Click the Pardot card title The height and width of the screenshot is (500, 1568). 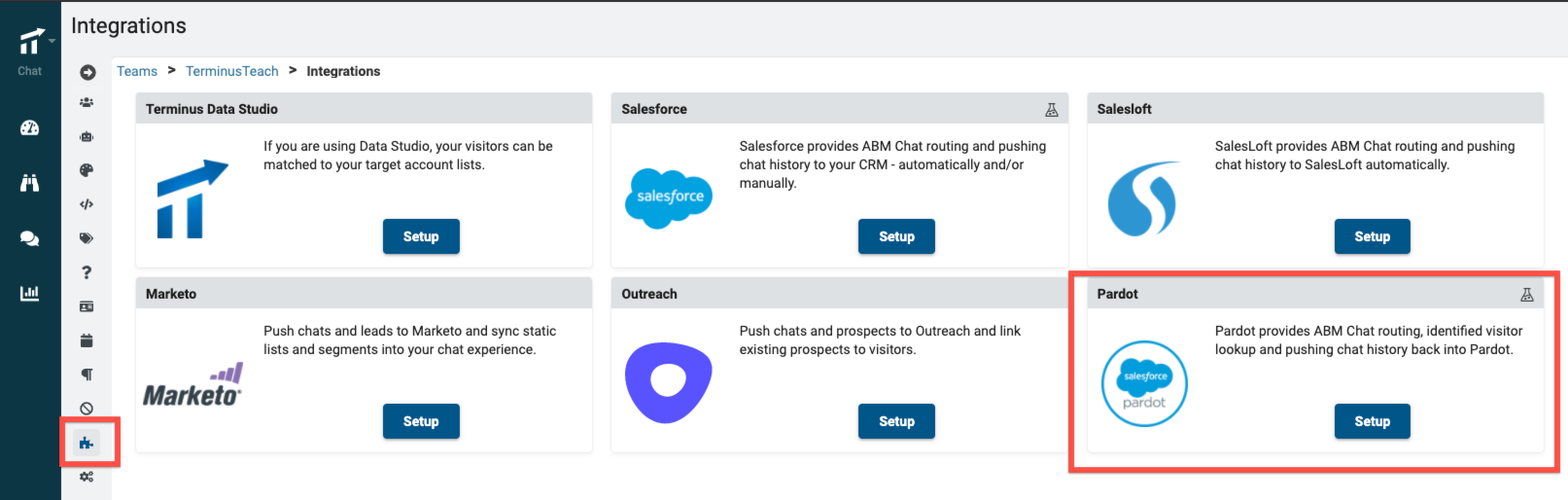coord(1117,294)
